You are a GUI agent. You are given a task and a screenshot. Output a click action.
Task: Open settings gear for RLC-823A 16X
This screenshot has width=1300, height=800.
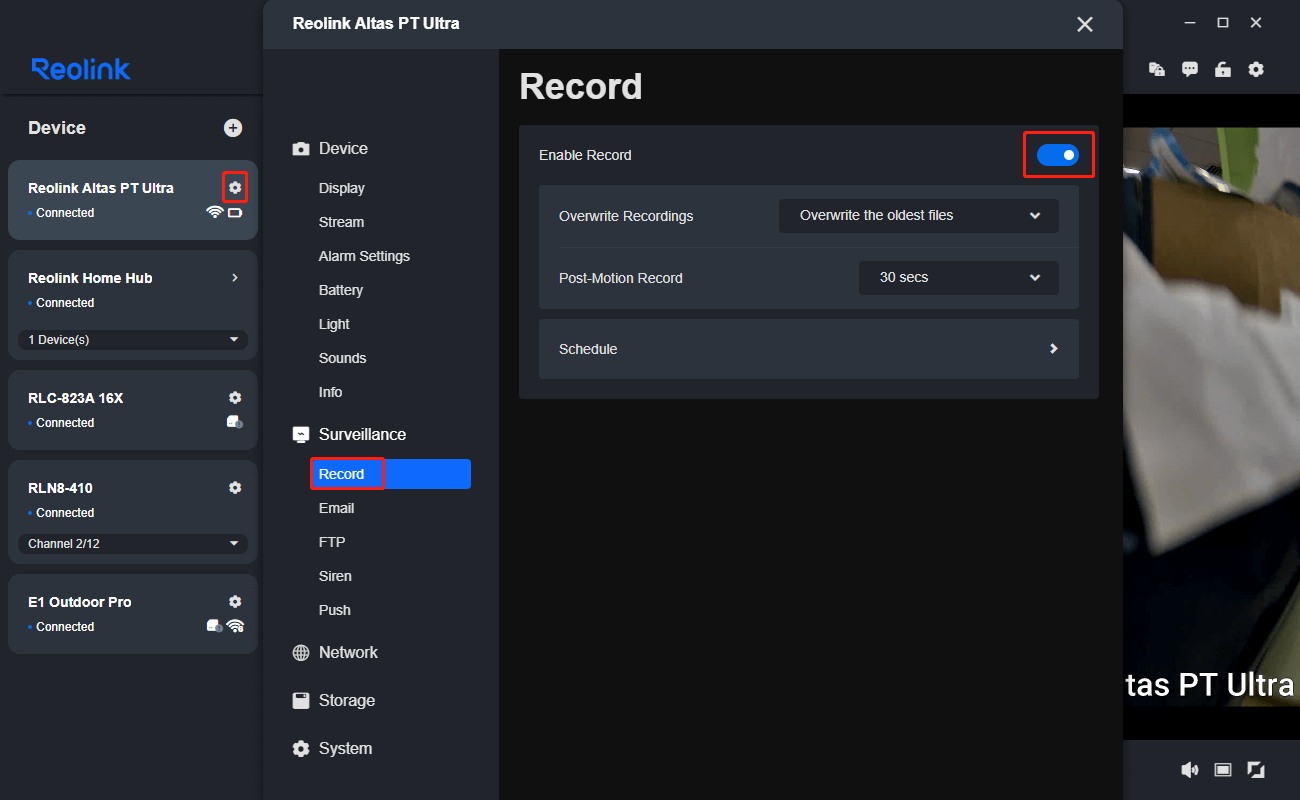(x=235, y=398)
